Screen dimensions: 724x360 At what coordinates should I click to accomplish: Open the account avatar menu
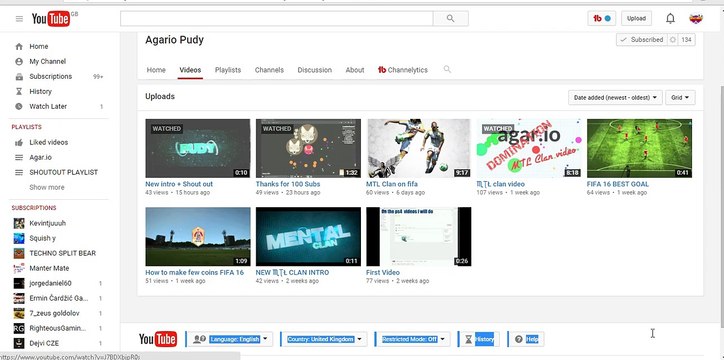[696, 18]
